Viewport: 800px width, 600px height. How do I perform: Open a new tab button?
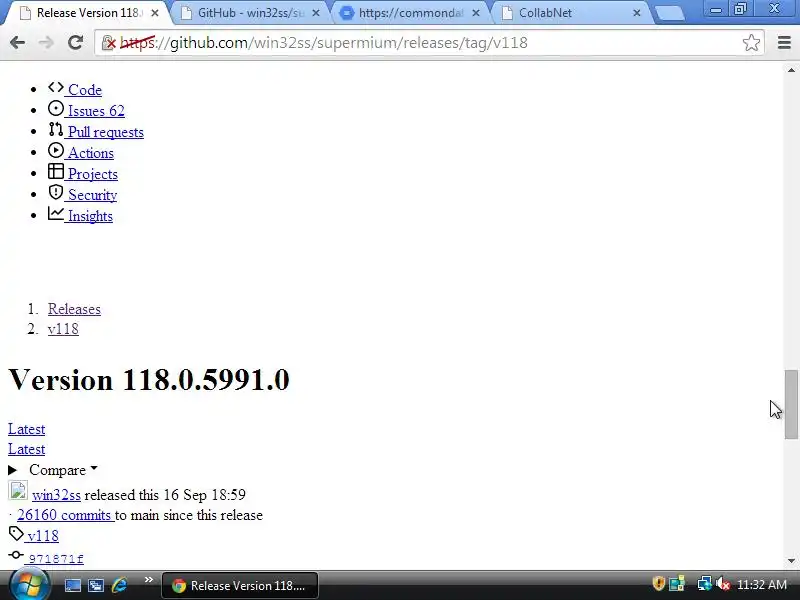tap(669, 13)
